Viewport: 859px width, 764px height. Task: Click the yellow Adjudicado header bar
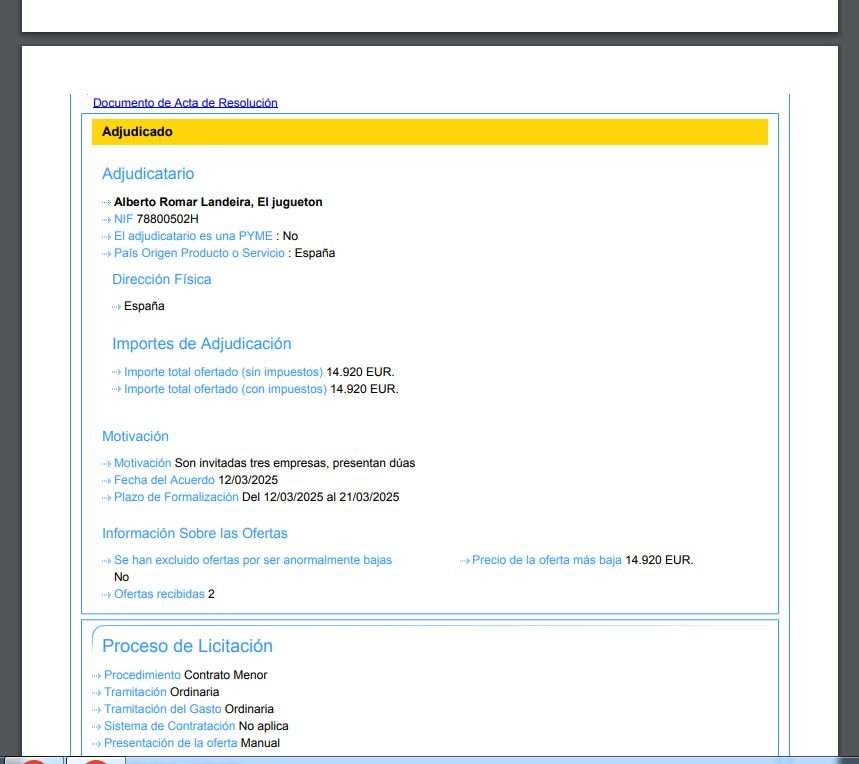click(429, 132)
